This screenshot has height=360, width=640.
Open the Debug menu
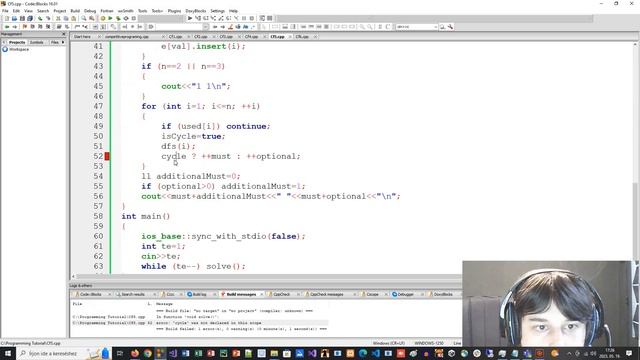click(90, 11)
